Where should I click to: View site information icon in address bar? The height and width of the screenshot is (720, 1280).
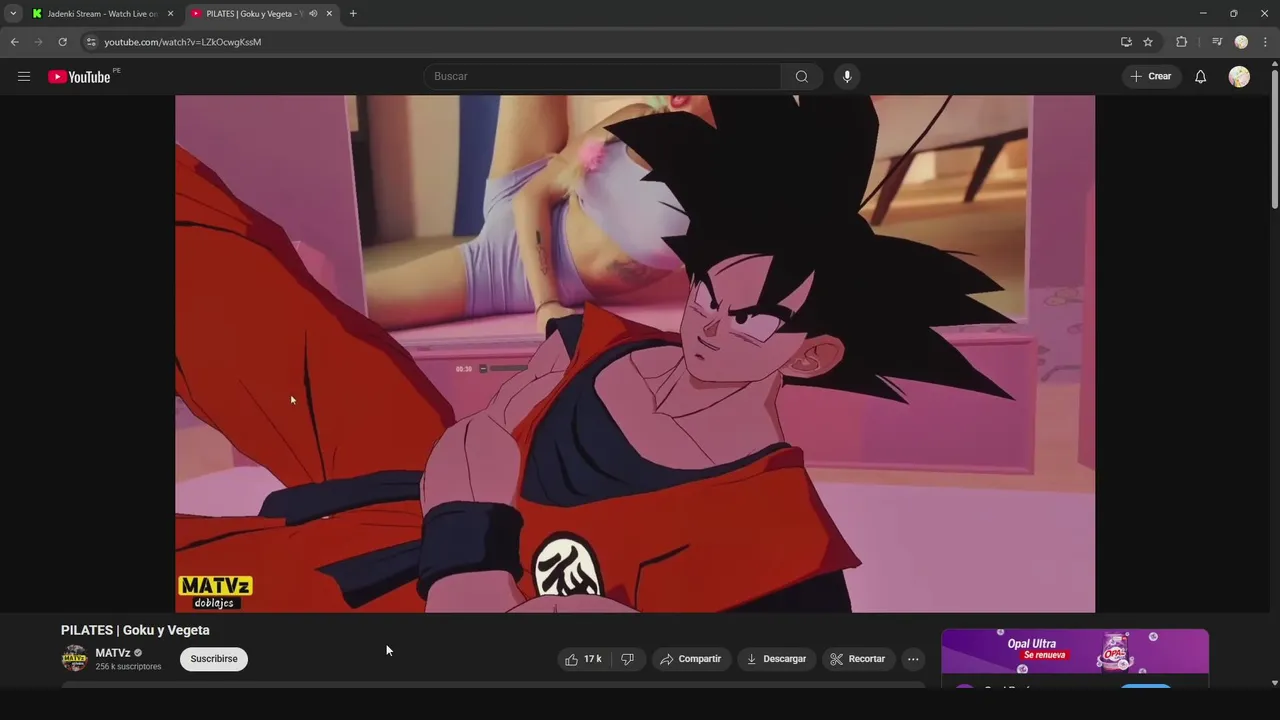pos(91,42)
